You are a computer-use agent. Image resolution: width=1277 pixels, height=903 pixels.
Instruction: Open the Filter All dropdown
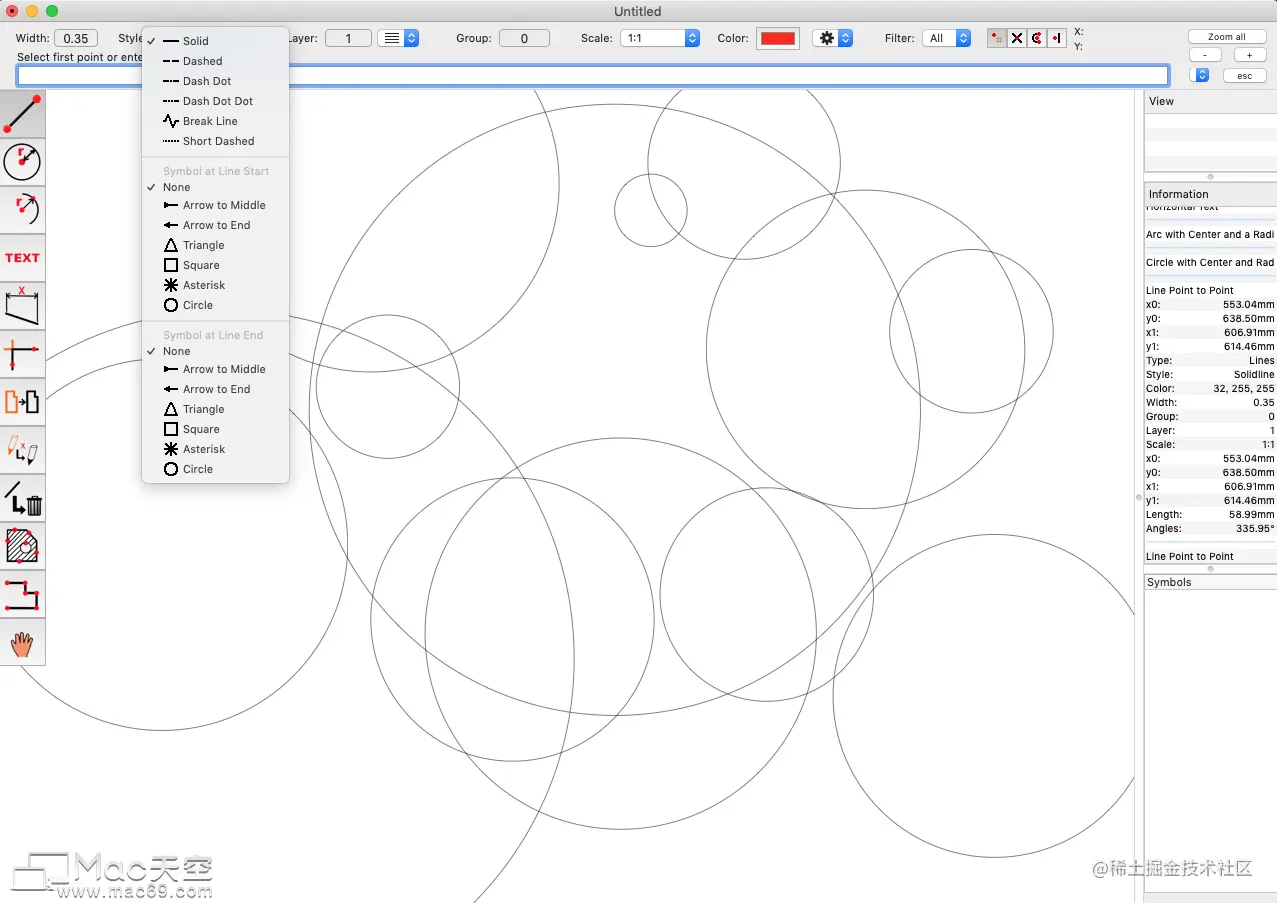tap(947, 38)
